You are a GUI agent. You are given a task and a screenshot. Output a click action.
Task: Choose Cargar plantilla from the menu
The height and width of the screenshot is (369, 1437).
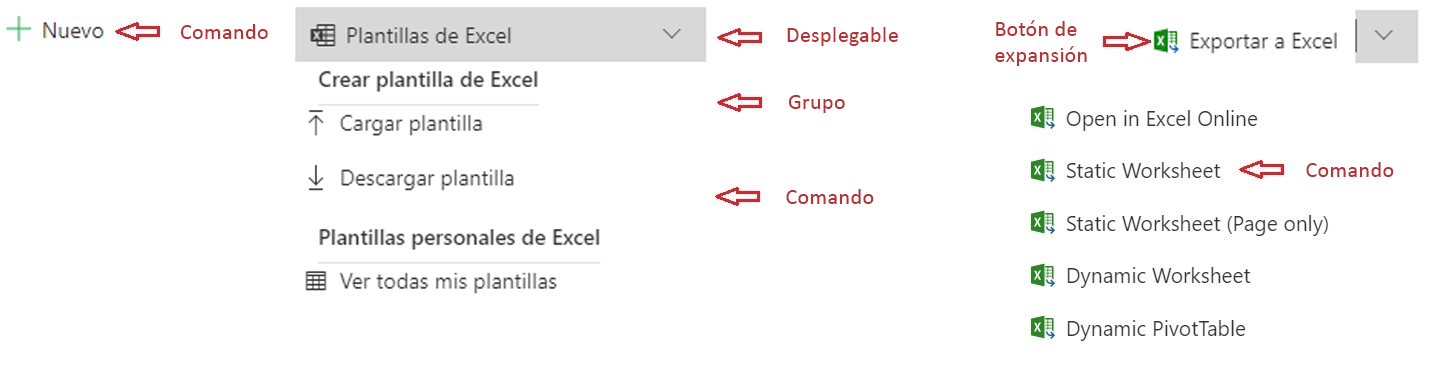(x=411, y=124)
